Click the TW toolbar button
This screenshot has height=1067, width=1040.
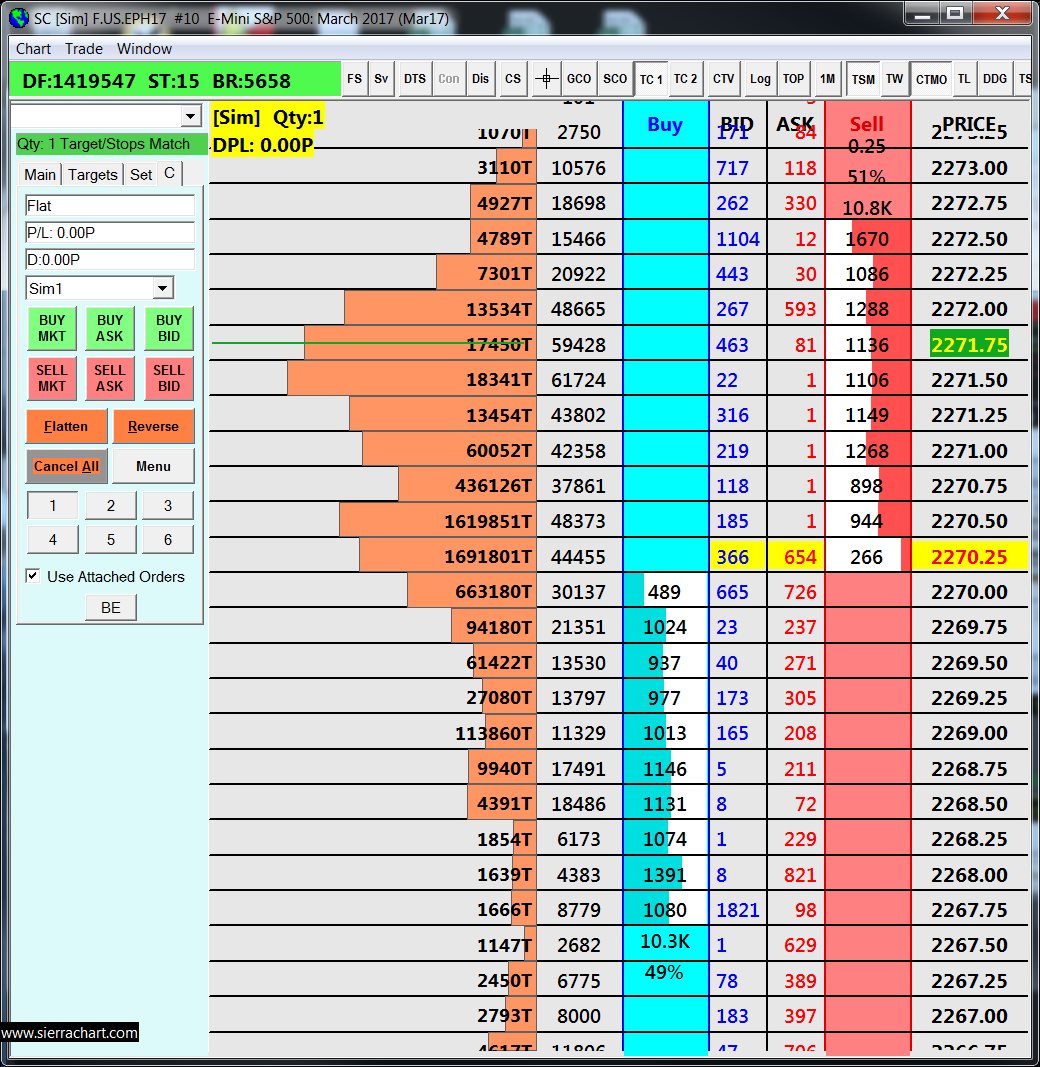pos(894,79)
